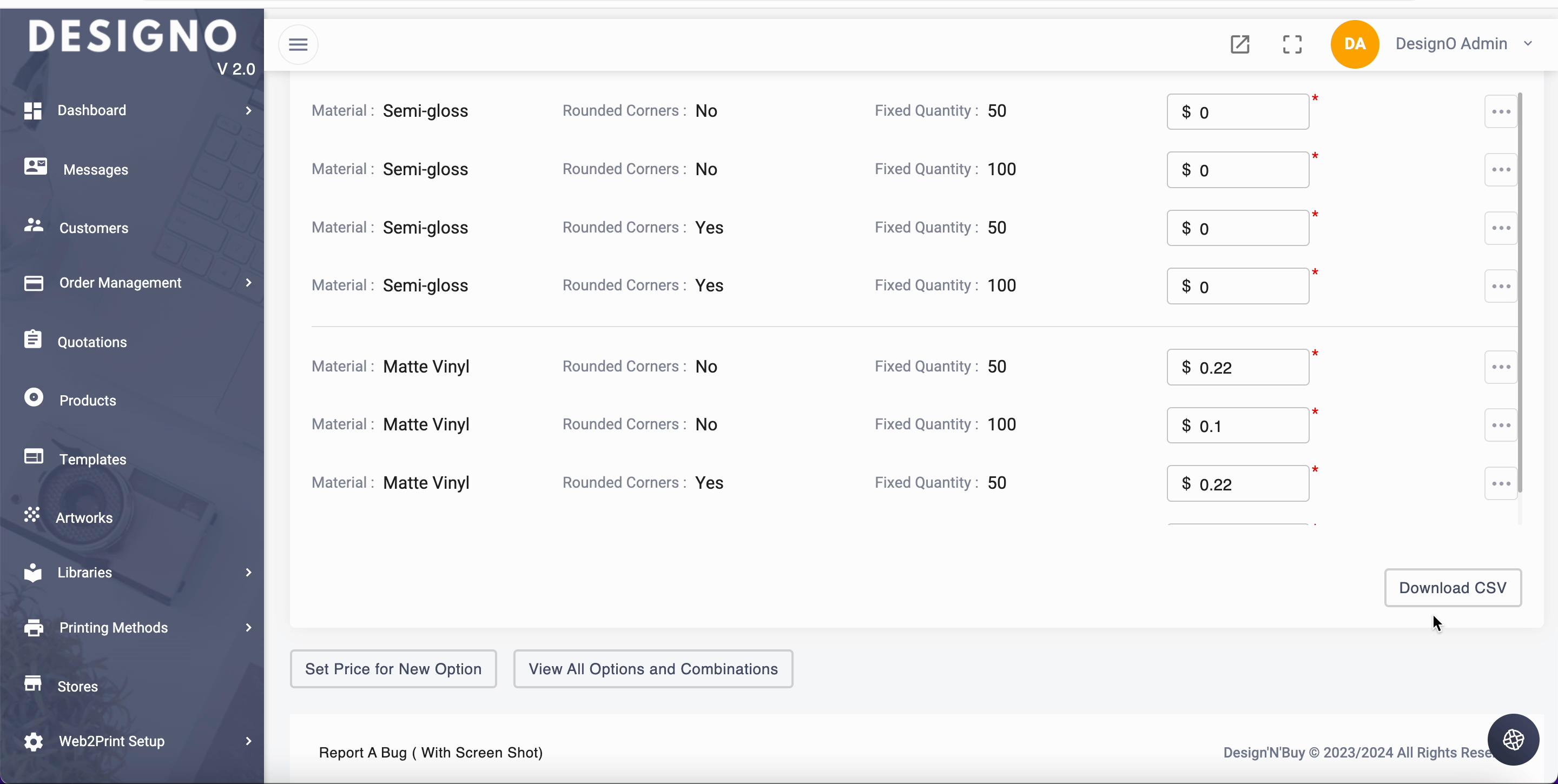Open the globe help widget at bottom right
The height and width of the screenshot is (784, 1558).
click(1513, 739)
